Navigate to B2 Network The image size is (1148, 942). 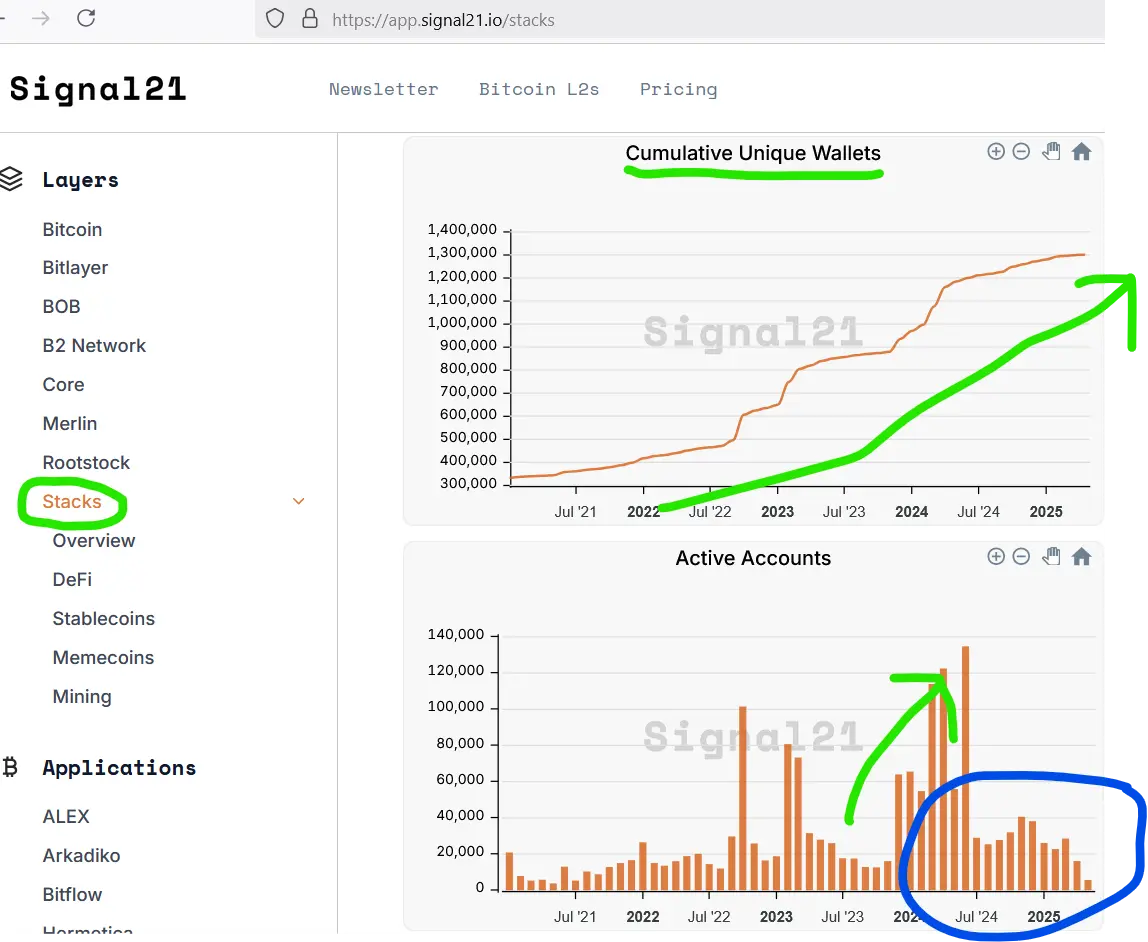point(94,345)
